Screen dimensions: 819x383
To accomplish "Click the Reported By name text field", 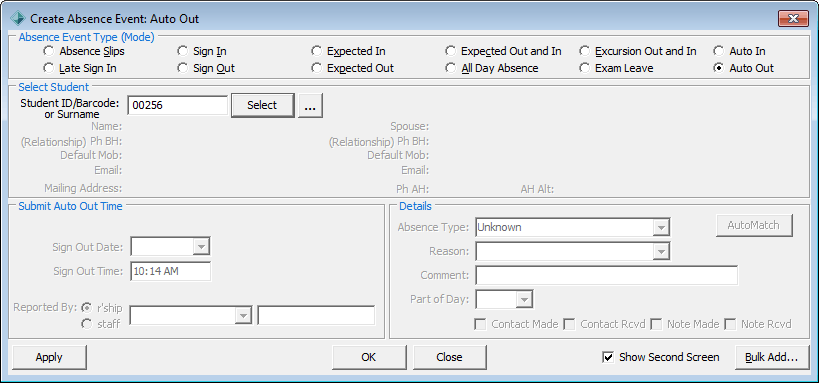I will click(316, 316).
